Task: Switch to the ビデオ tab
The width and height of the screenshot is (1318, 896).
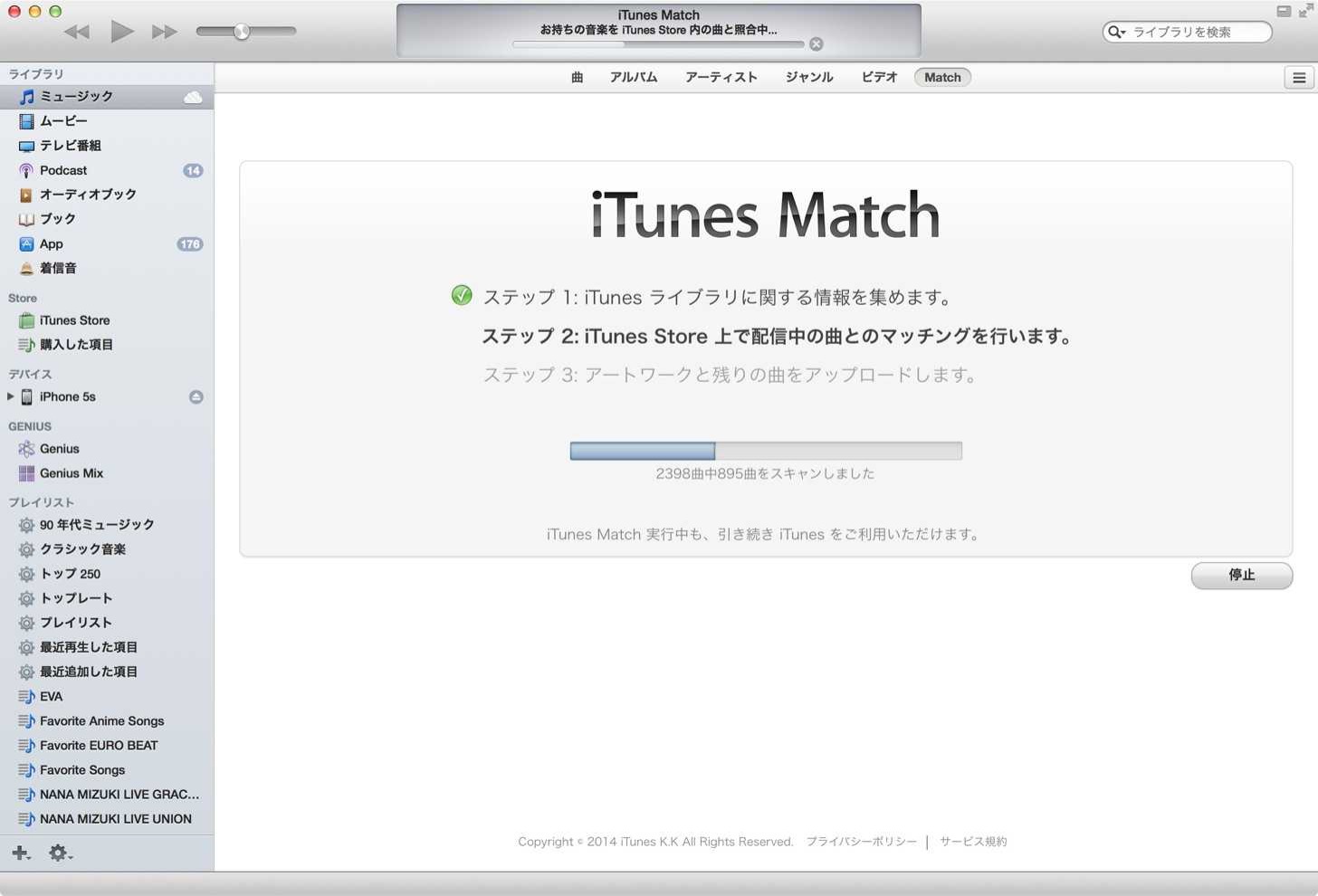Action: coord(879,77)
